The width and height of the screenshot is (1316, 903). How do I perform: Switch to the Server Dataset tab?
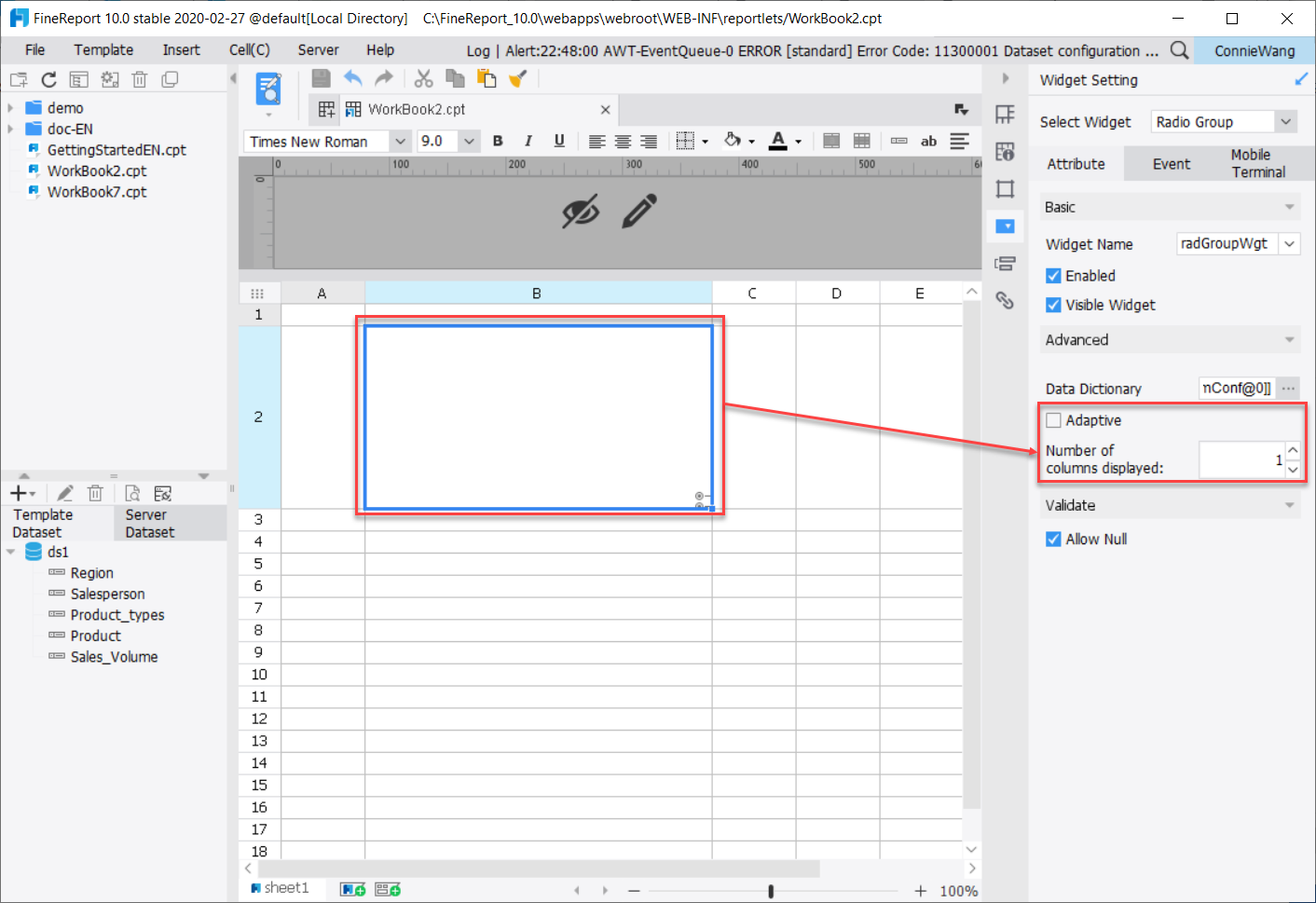coord(170,524)
